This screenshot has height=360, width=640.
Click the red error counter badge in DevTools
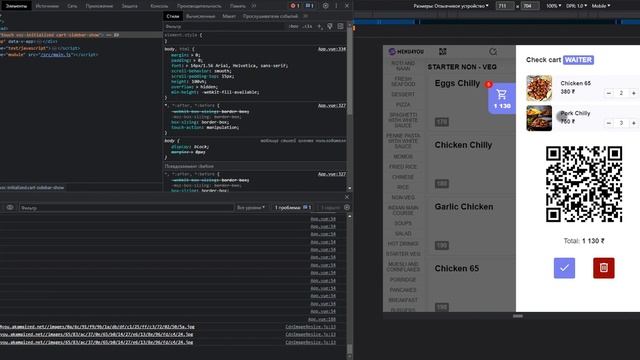click(x=295, y=6)
